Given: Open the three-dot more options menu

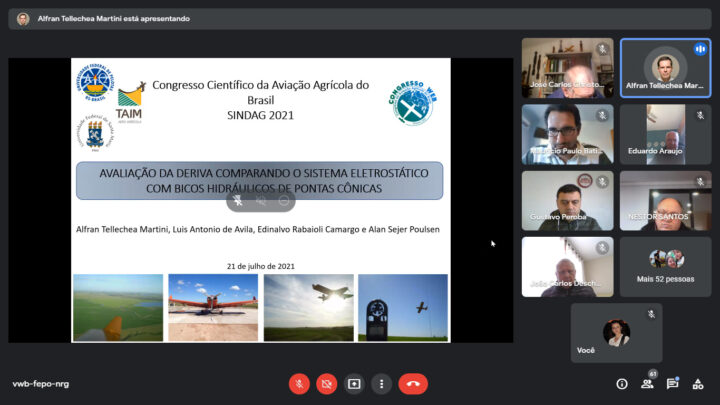Looking at the screenshot, I should (x=381, y=383).
